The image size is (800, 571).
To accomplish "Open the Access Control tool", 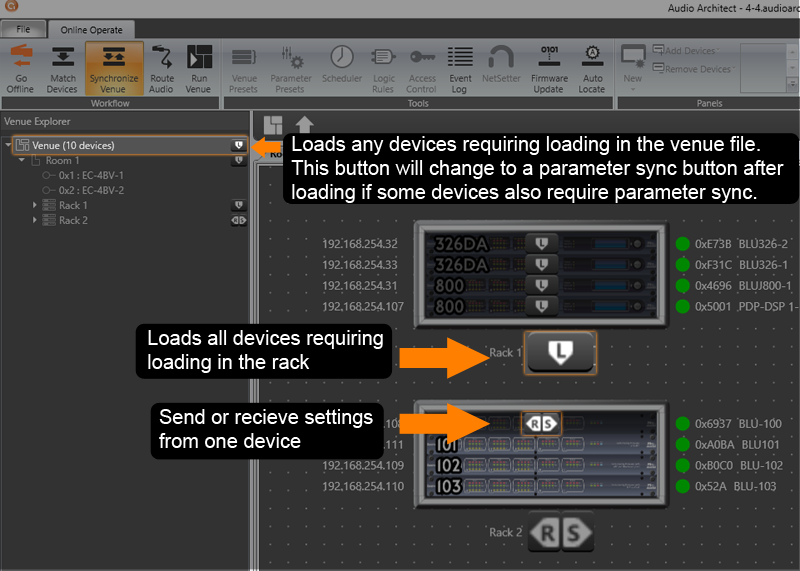I will pos(422,69).
